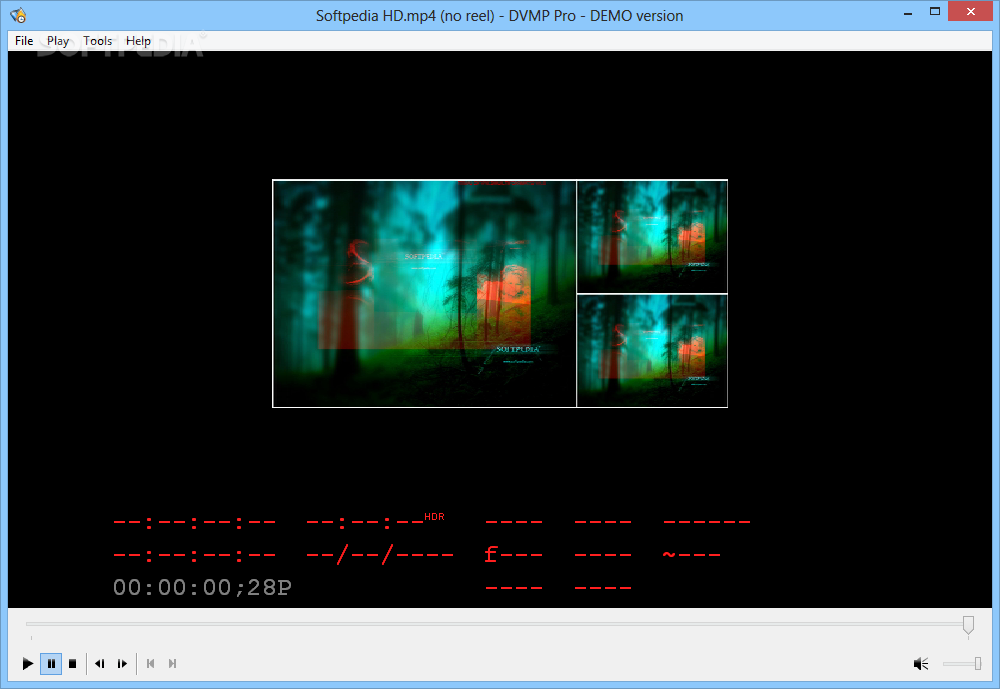Viewport: 1000px width, 689px height.
Task: Click the red date readout --/--/----
Action: [x=380, y=554]
